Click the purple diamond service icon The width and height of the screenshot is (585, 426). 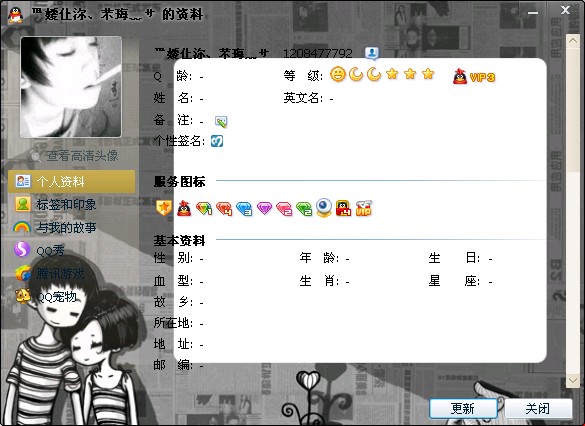point(265,208)
